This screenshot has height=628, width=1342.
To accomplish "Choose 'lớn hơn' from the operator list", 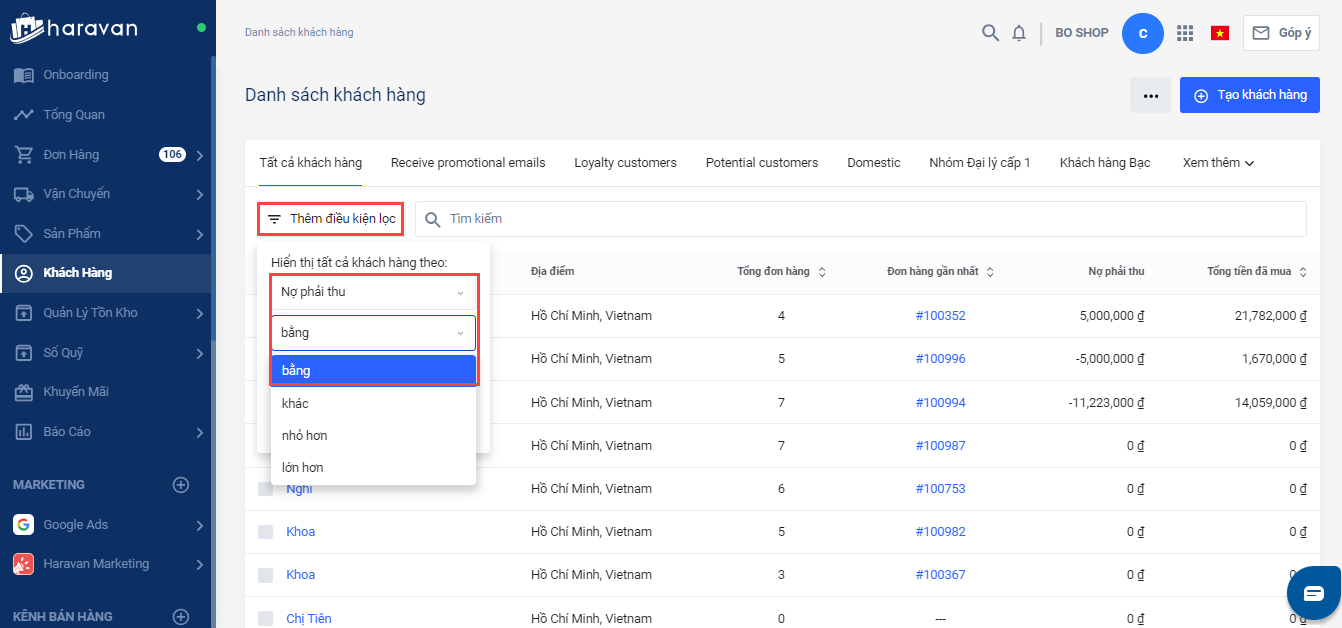I will pos(303,468).
